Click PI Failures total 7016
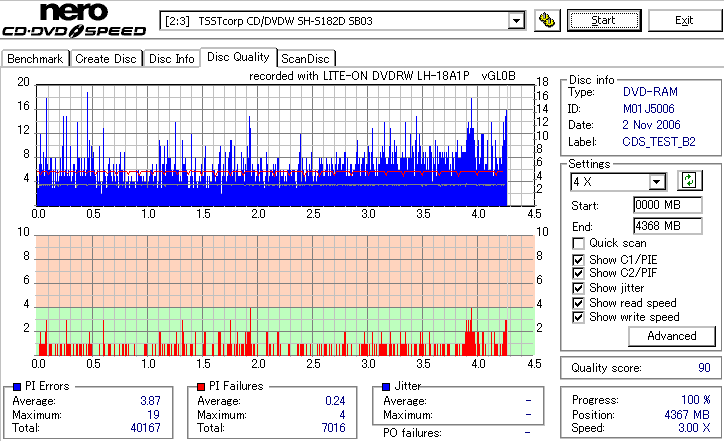Viewport: 724px width, 441px height. pyautogui.click(x=333, y=428)
